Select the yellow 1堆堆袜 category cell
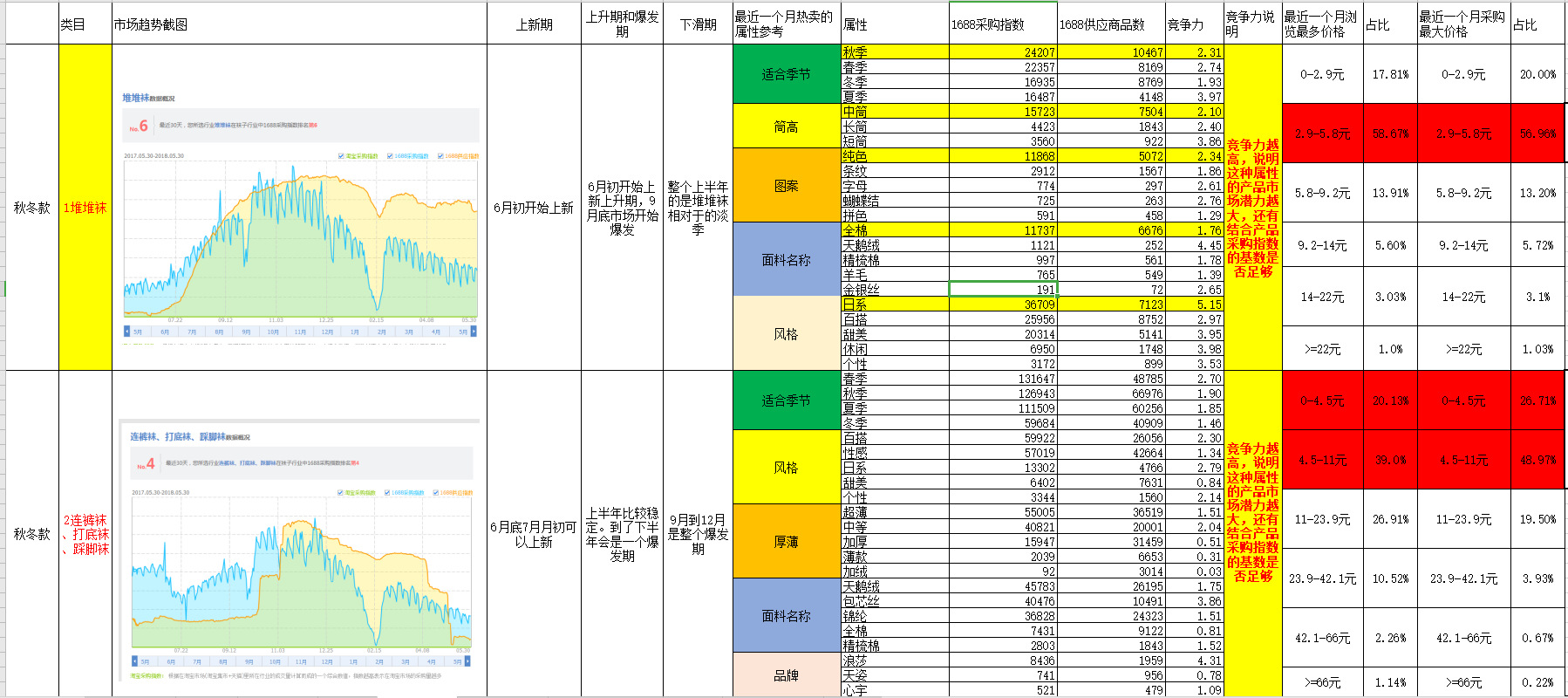The height and width of the screenshot is (698, 1568). (x=85, y=208)
